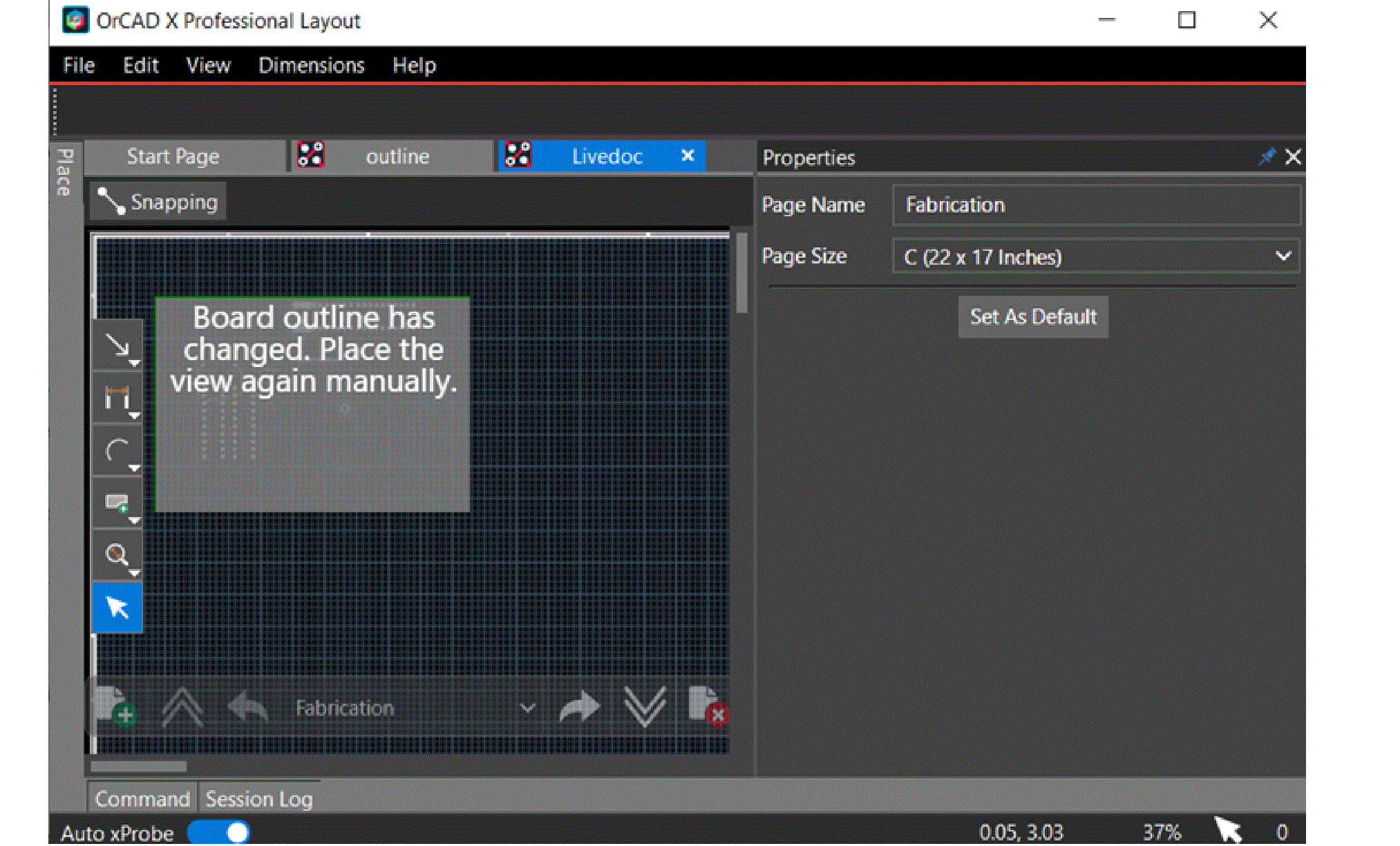The width and height of the screenshot is (1400, 846).
Task: Select the linear dimension tool
Action: click(117, 398)
